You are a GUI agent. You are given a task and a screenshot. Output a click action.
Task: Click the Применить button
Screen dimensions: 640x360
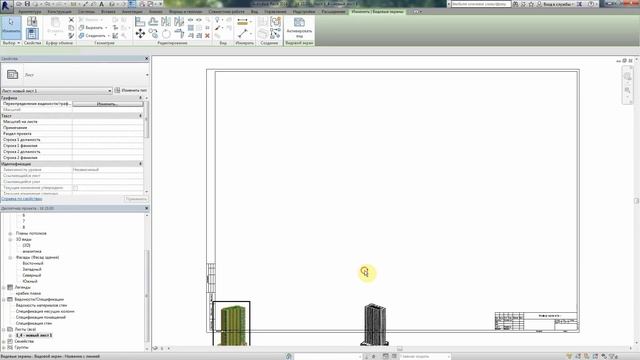[136, 199]
